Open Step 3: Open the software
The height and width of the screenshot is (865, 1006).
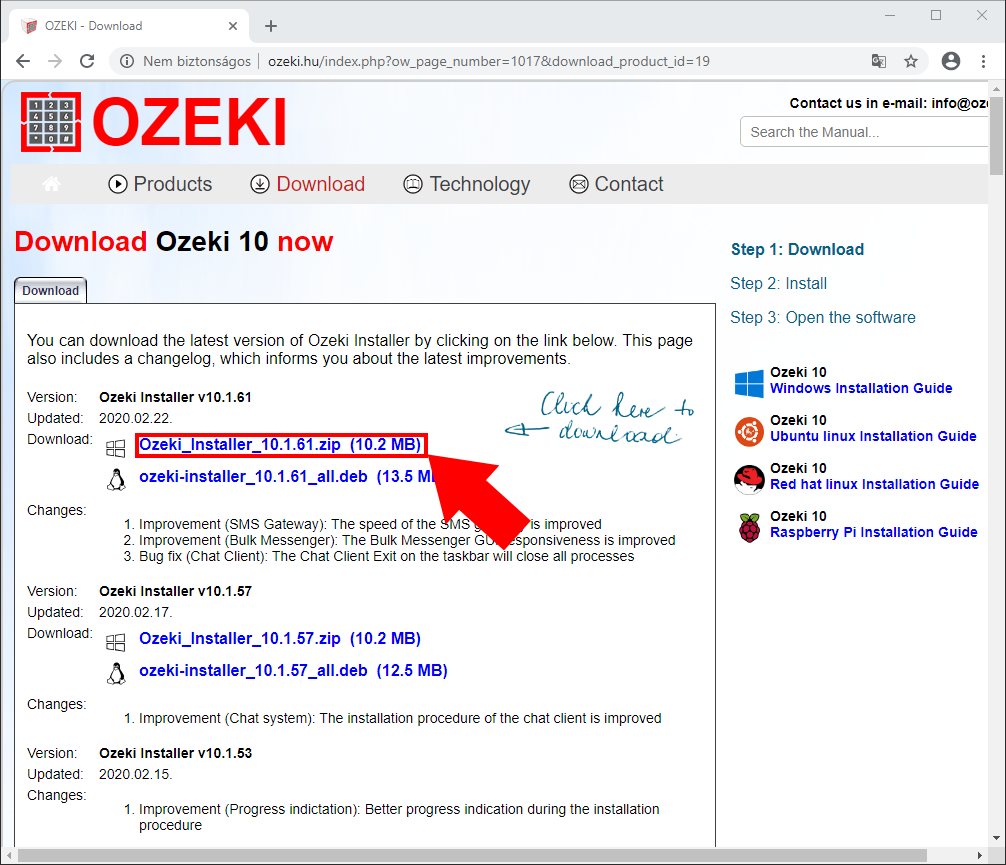tap(823, 317)
